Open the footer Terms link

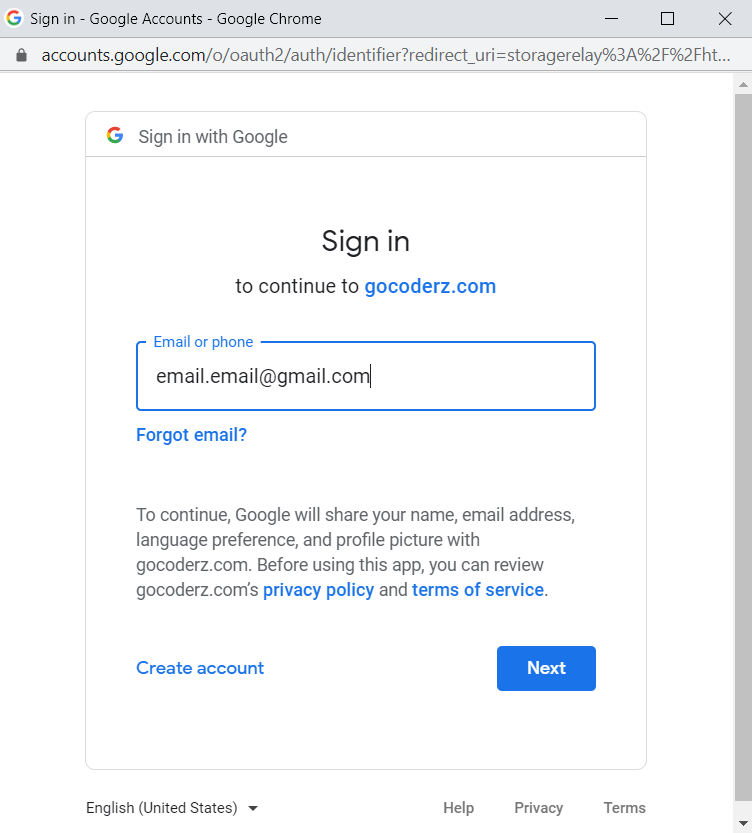tap(624, 808)
